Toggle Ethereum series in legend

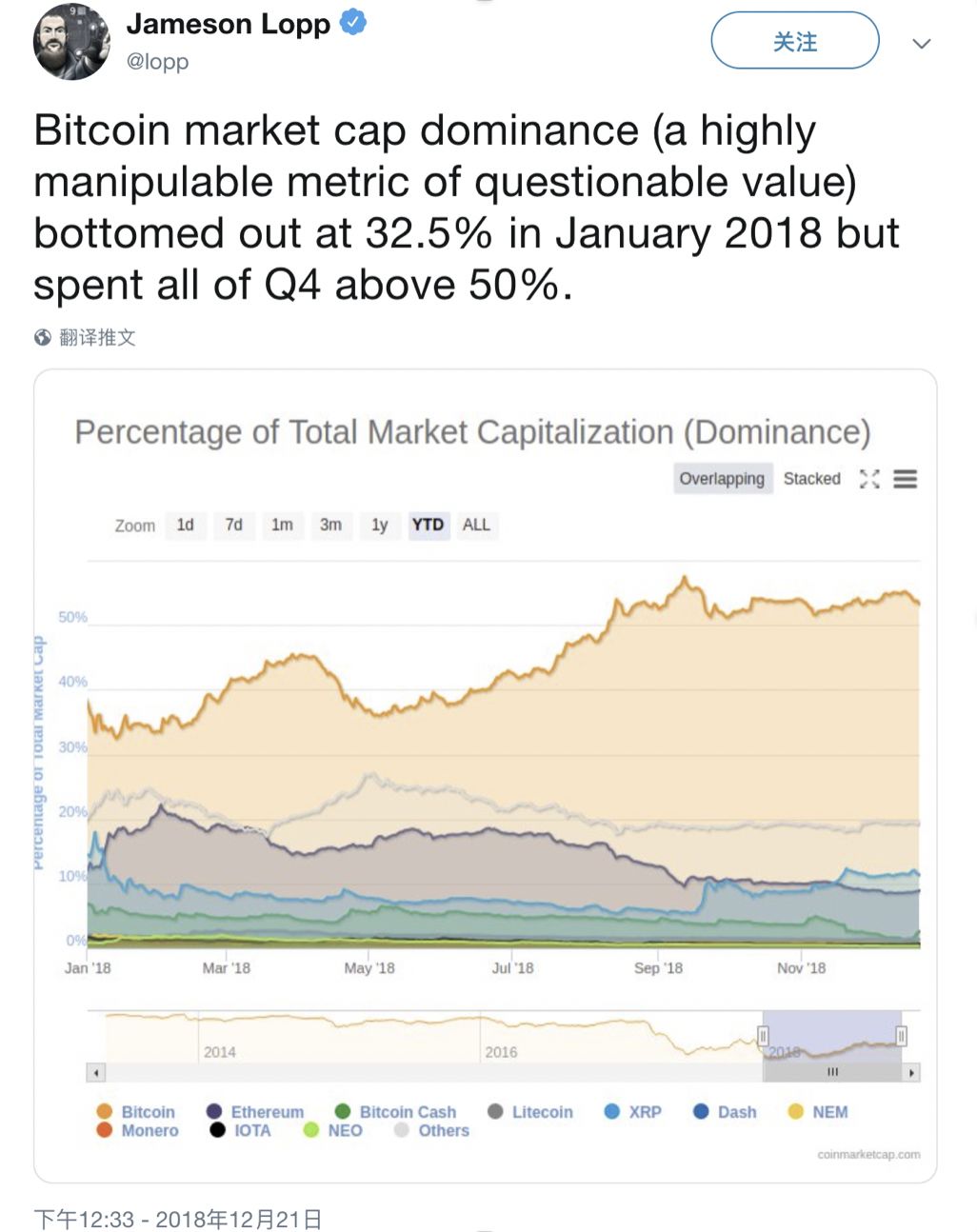(x=267, y=1112)
